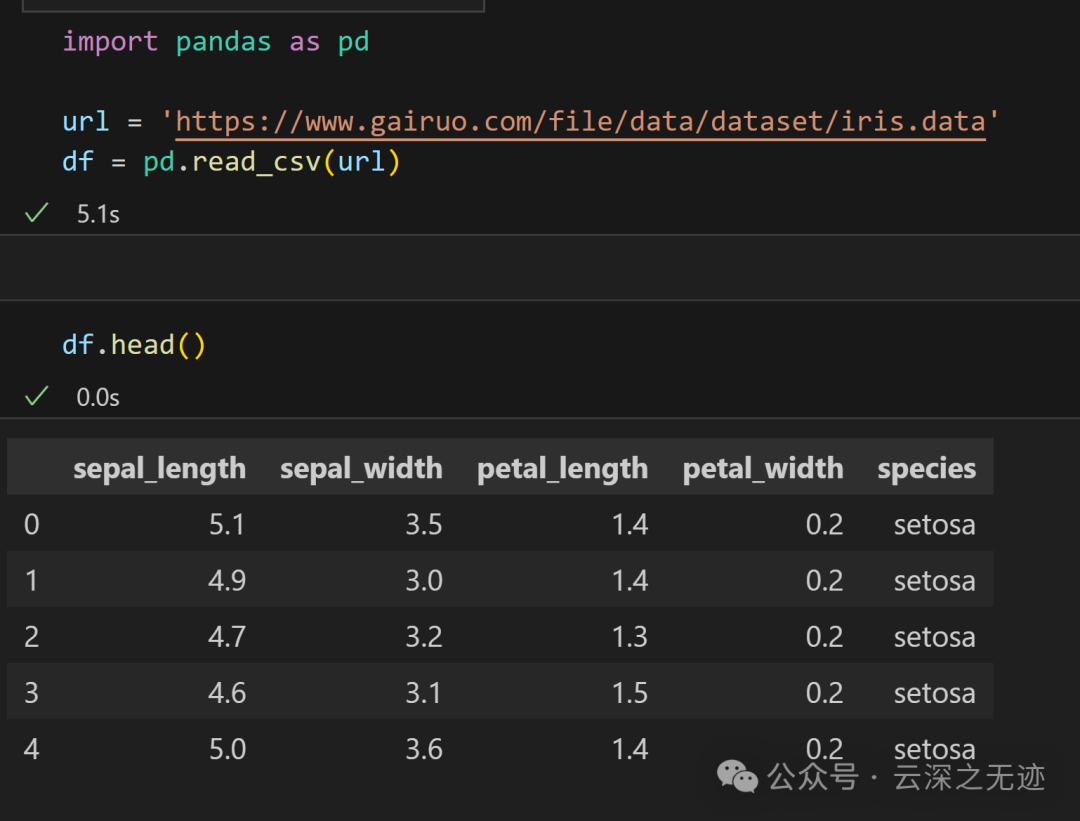Click into the df.head() code cell
Image resolution: width=1080 pixels, height=821 pixels.
point(134,345)
